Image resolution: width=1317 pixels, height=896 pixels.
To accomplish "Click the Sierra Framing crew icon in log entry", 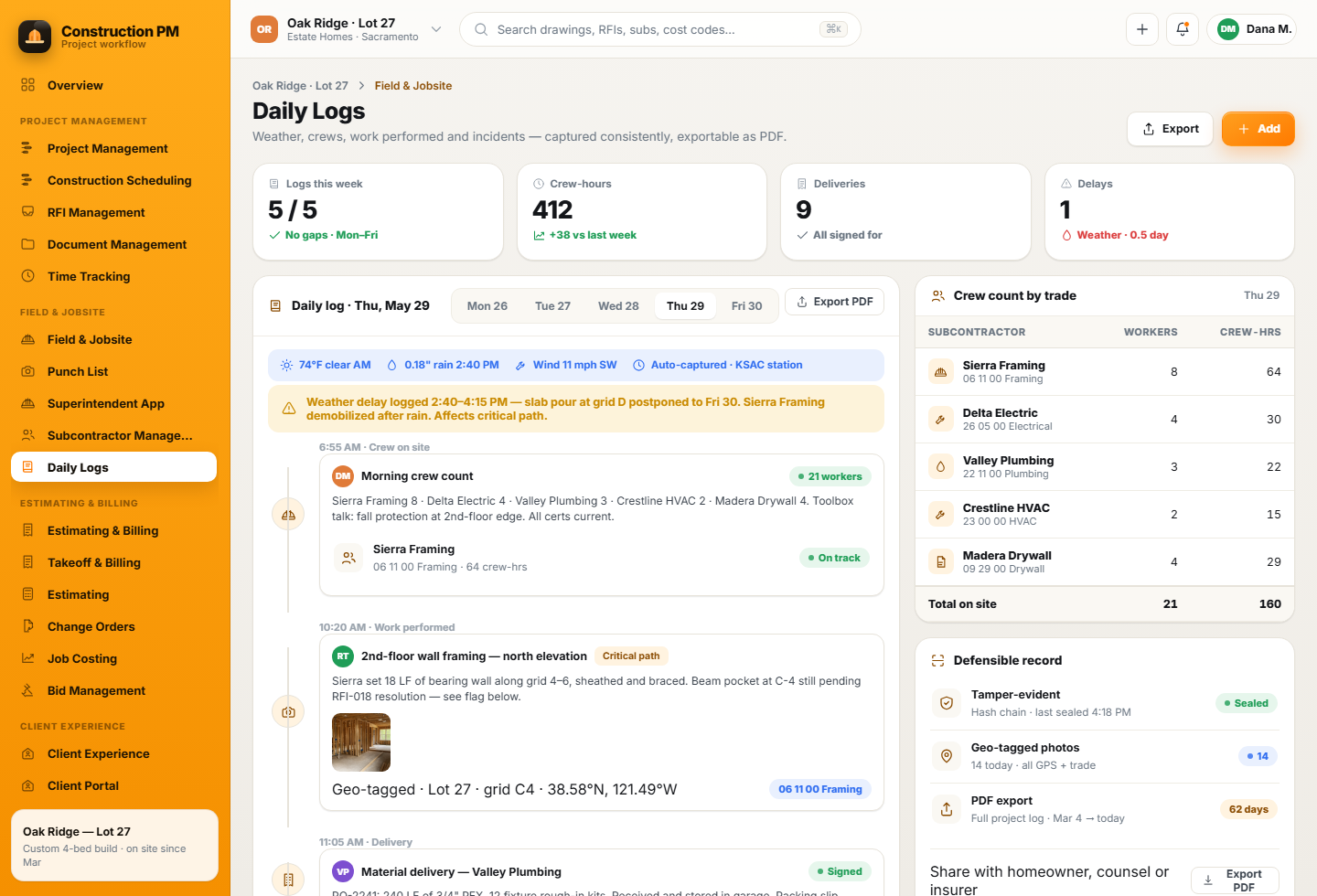I will click(348, 558).
